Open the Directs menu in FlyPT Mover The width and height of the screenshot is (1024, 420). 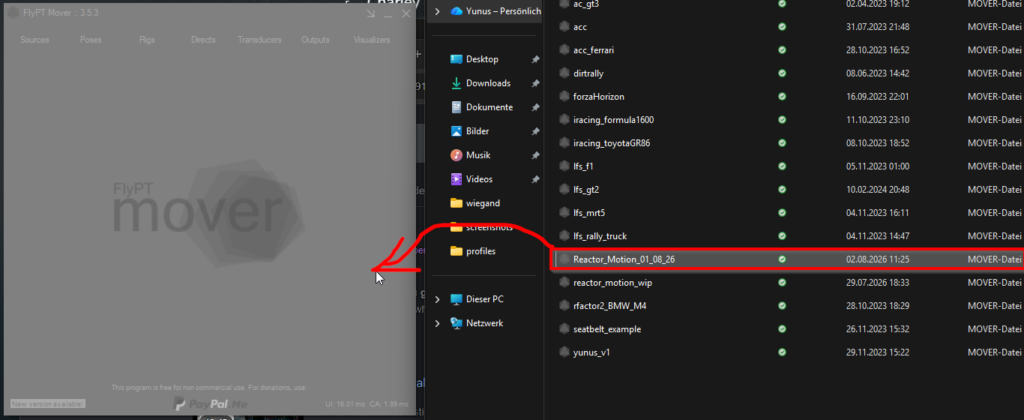pyautogui.click(x=203, y=40)
